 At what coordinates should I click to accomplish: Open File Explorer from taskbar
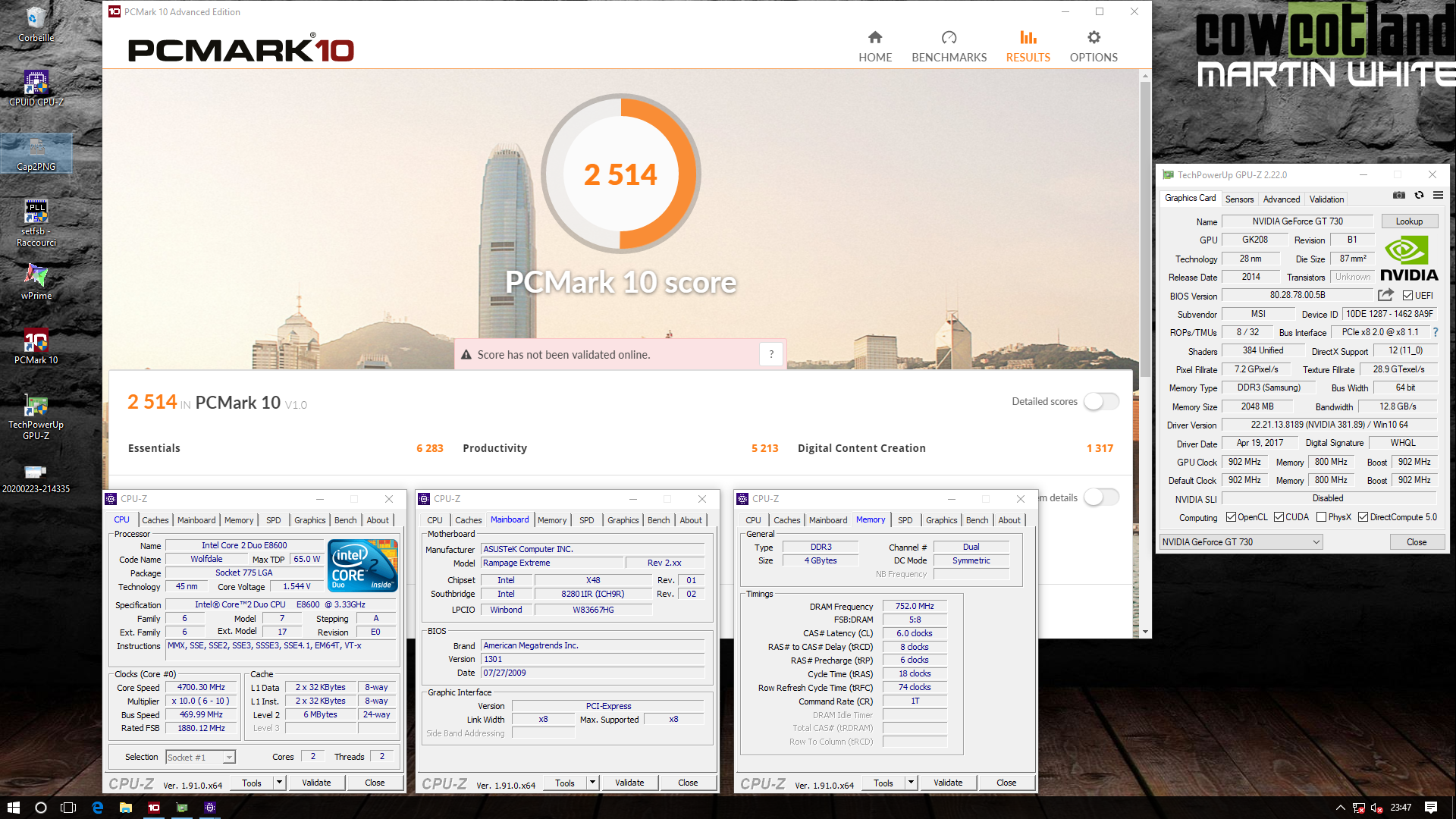[126, 808]
